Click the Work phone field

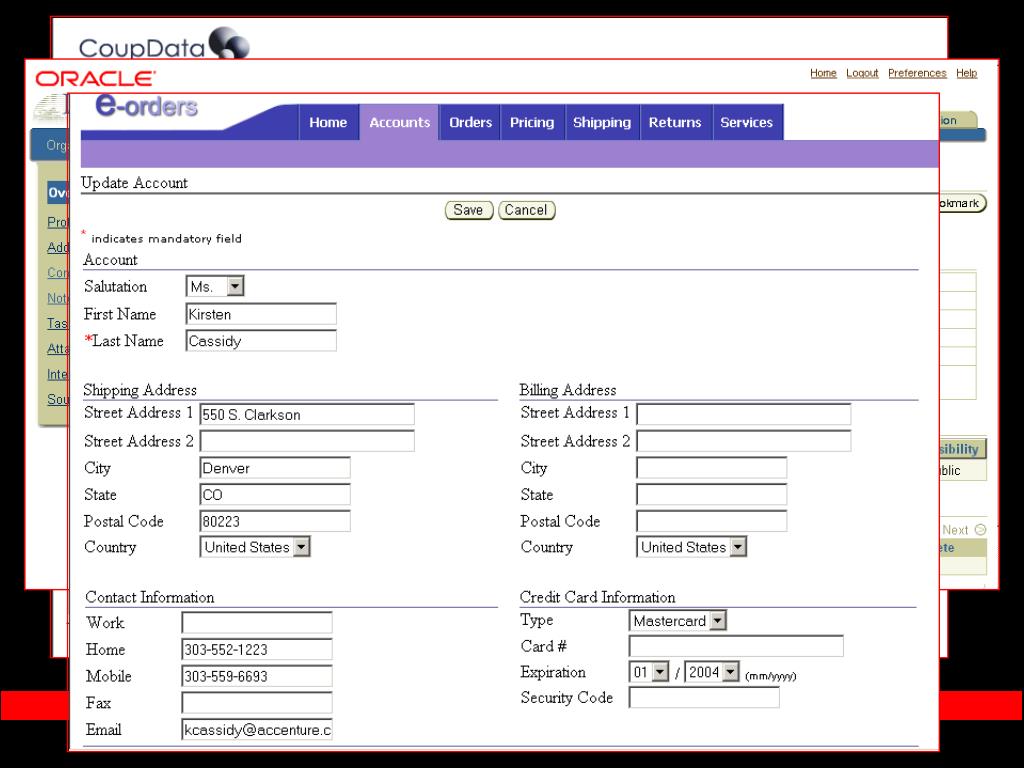pos(257,622)
